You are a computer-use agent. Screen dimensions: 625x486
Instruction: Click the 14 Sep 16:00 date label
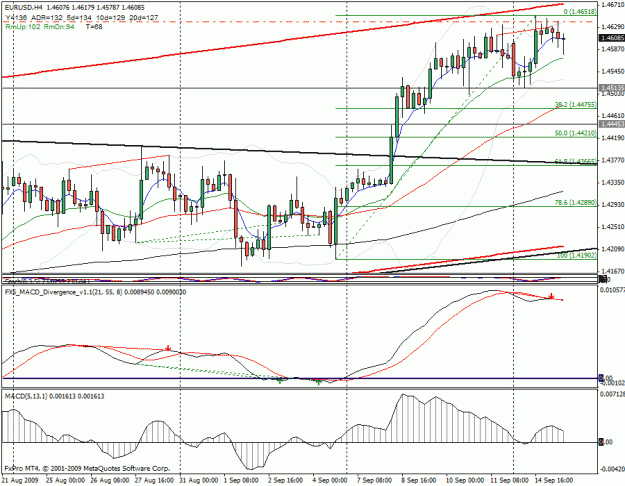[x=553, y=480]
